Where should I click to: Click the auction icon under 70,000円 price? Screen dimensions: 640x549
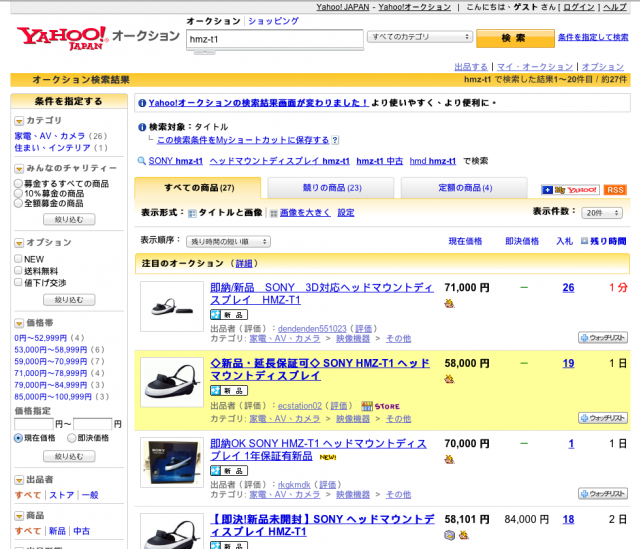[x=449, y=460]
